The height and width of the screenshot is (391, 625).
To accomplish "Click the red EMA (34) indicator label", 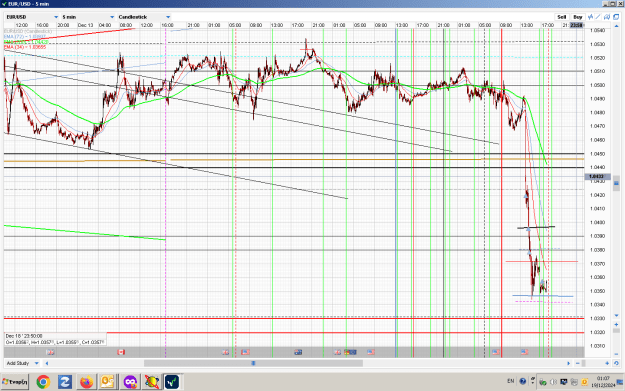I will pyautogui.click(x=25, y=47).
